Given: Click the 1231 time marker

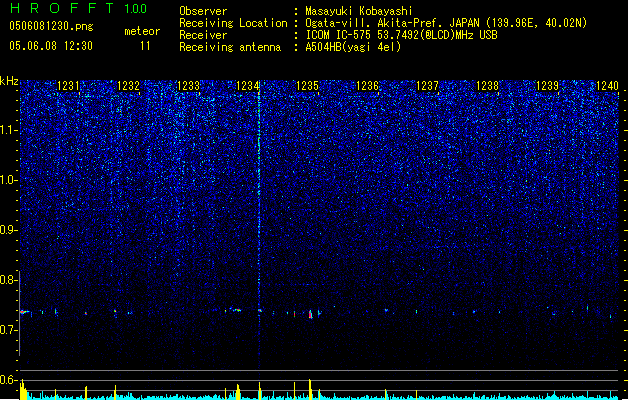Looking at the screenshot, I should tap(68, 86).
